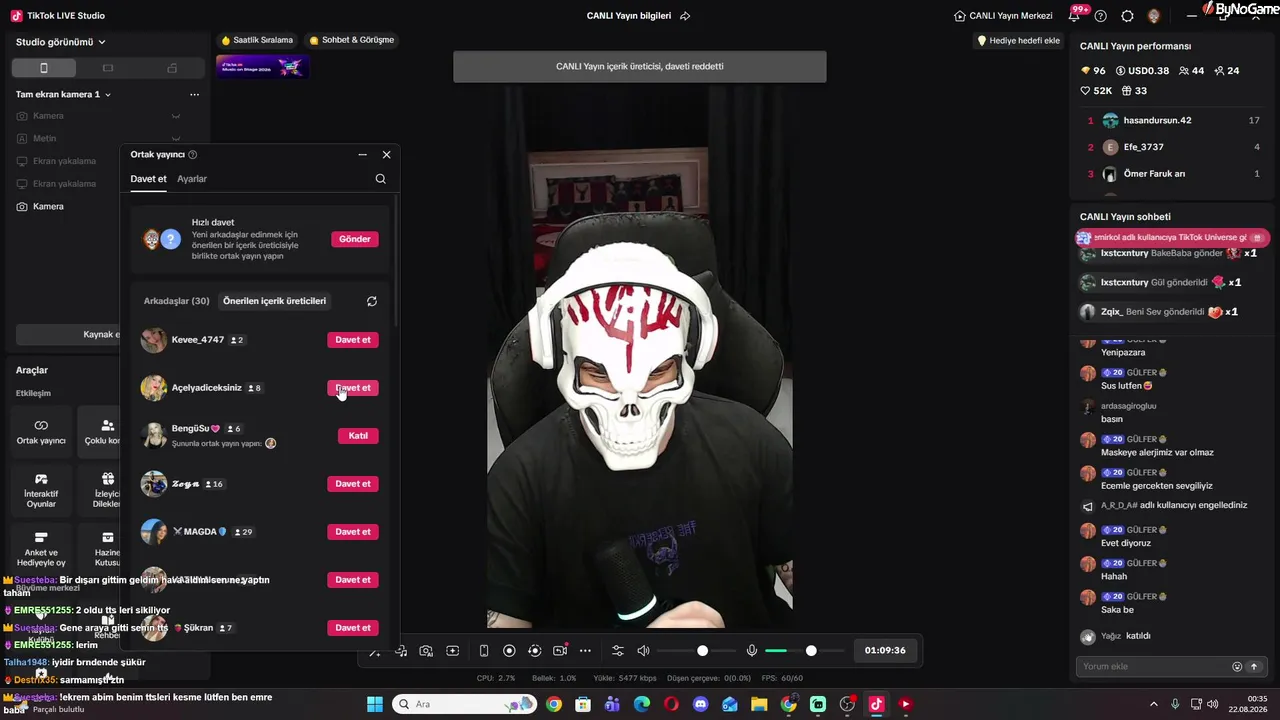The width and height of the screenshot is (1280, 720).
Task: Open Saatlik Sıralama ranking chip
Action: tap(257, 40)
